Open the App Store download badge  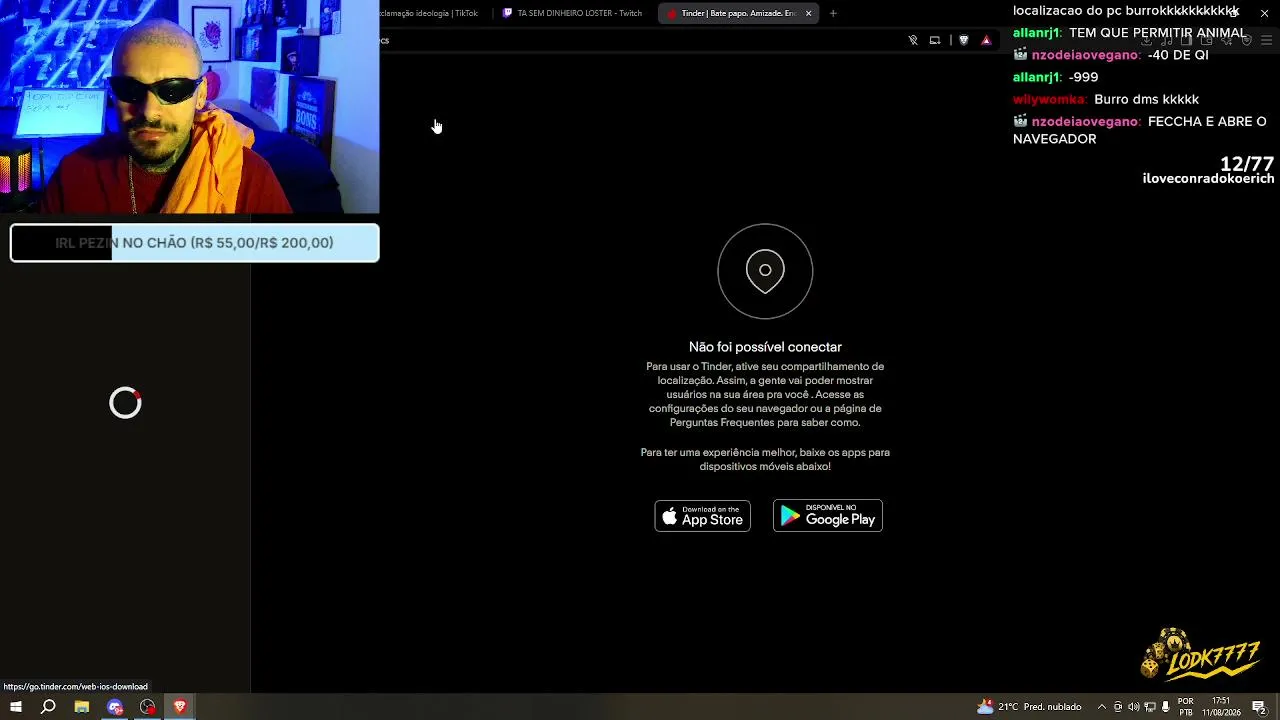pyautogui.click(x=702, y=516)
